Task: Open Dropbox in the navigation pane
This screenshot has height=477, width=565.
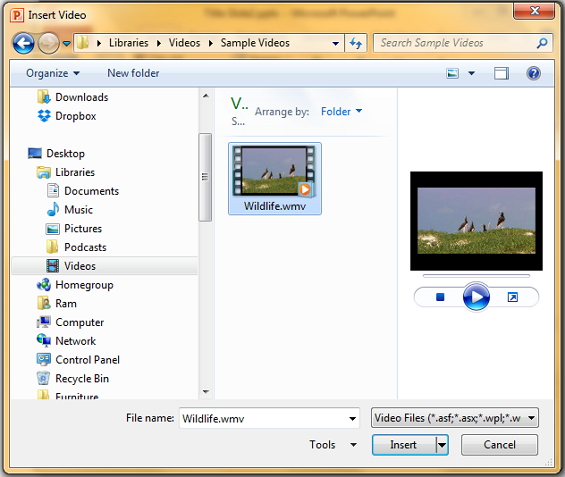Action: point(76,116)
